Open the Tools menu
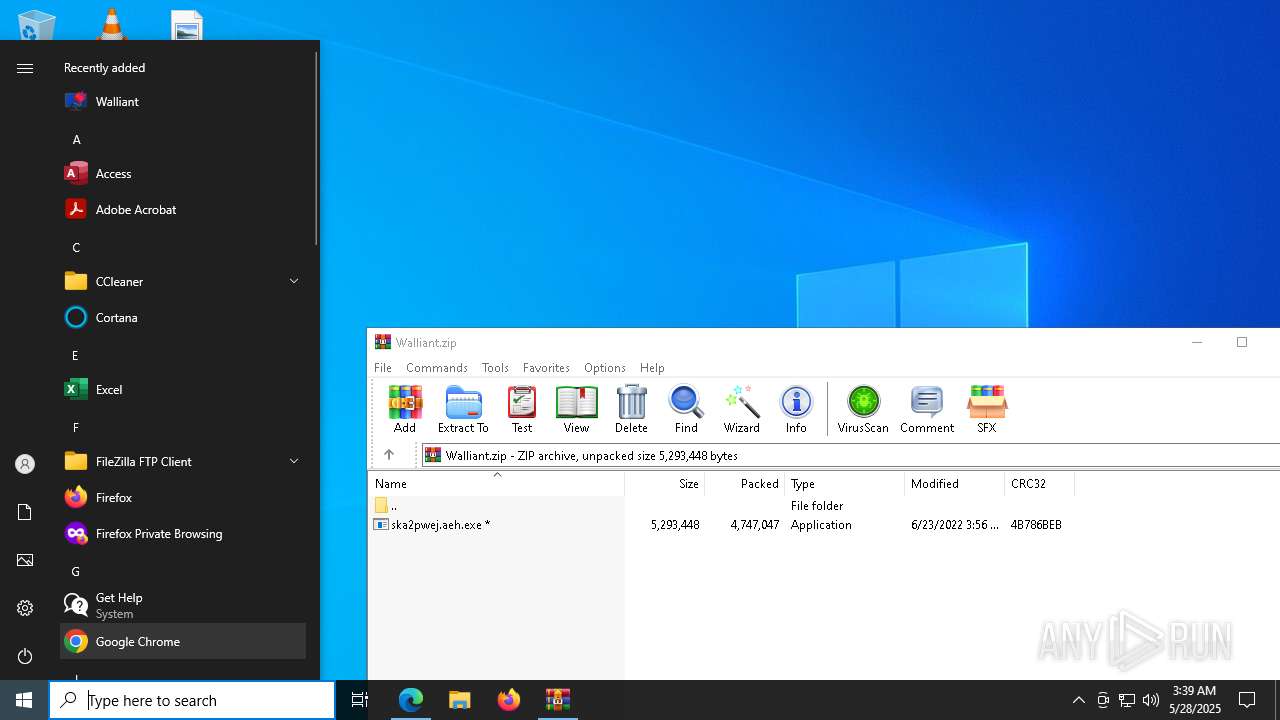The height and width of the screenshot is (720, 1280). 495,368
